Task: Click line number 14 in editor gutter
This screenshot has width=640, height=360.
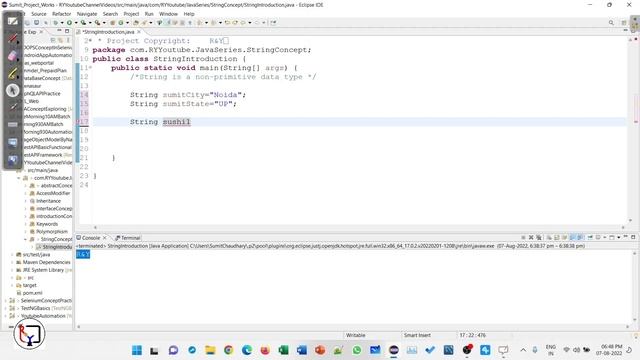Action: tap(84, 95)
